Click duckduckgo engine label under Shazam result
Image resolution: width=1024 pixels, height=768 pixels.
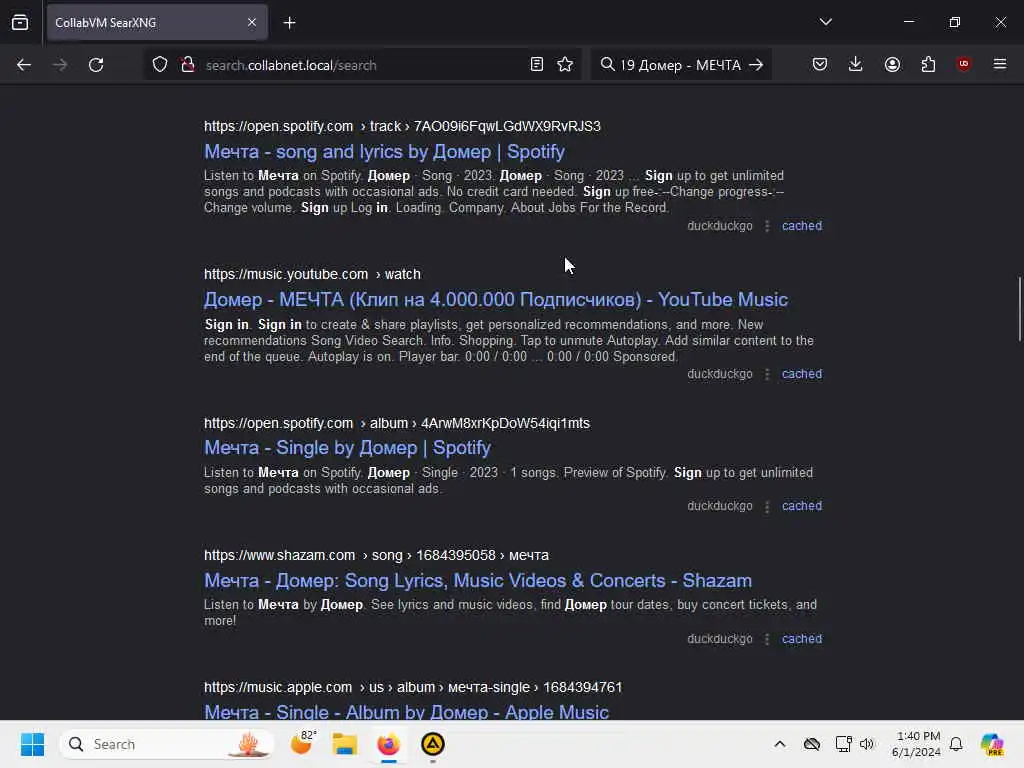point(720,639)
